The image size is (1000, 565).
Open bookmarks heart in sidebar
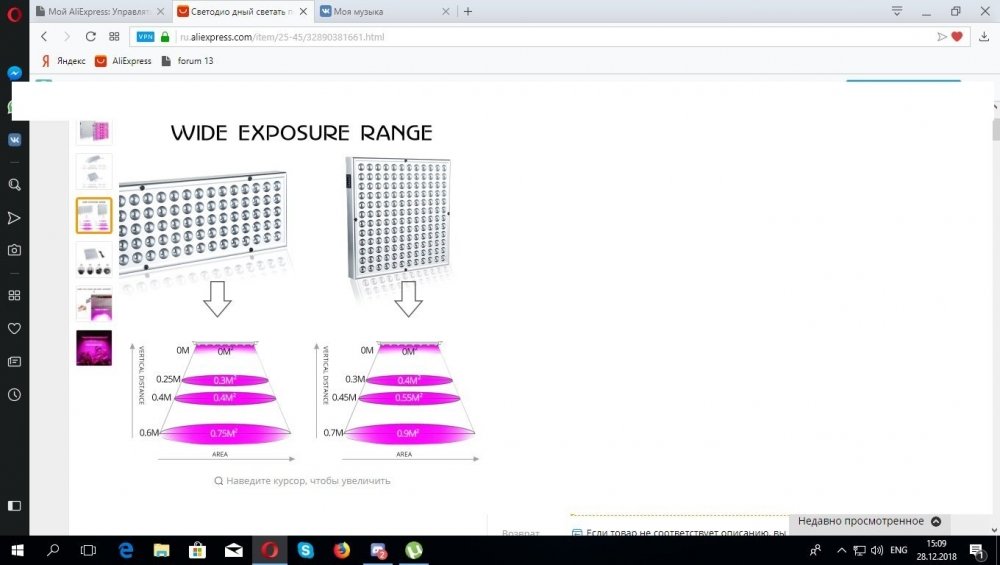tap(14, 328)
